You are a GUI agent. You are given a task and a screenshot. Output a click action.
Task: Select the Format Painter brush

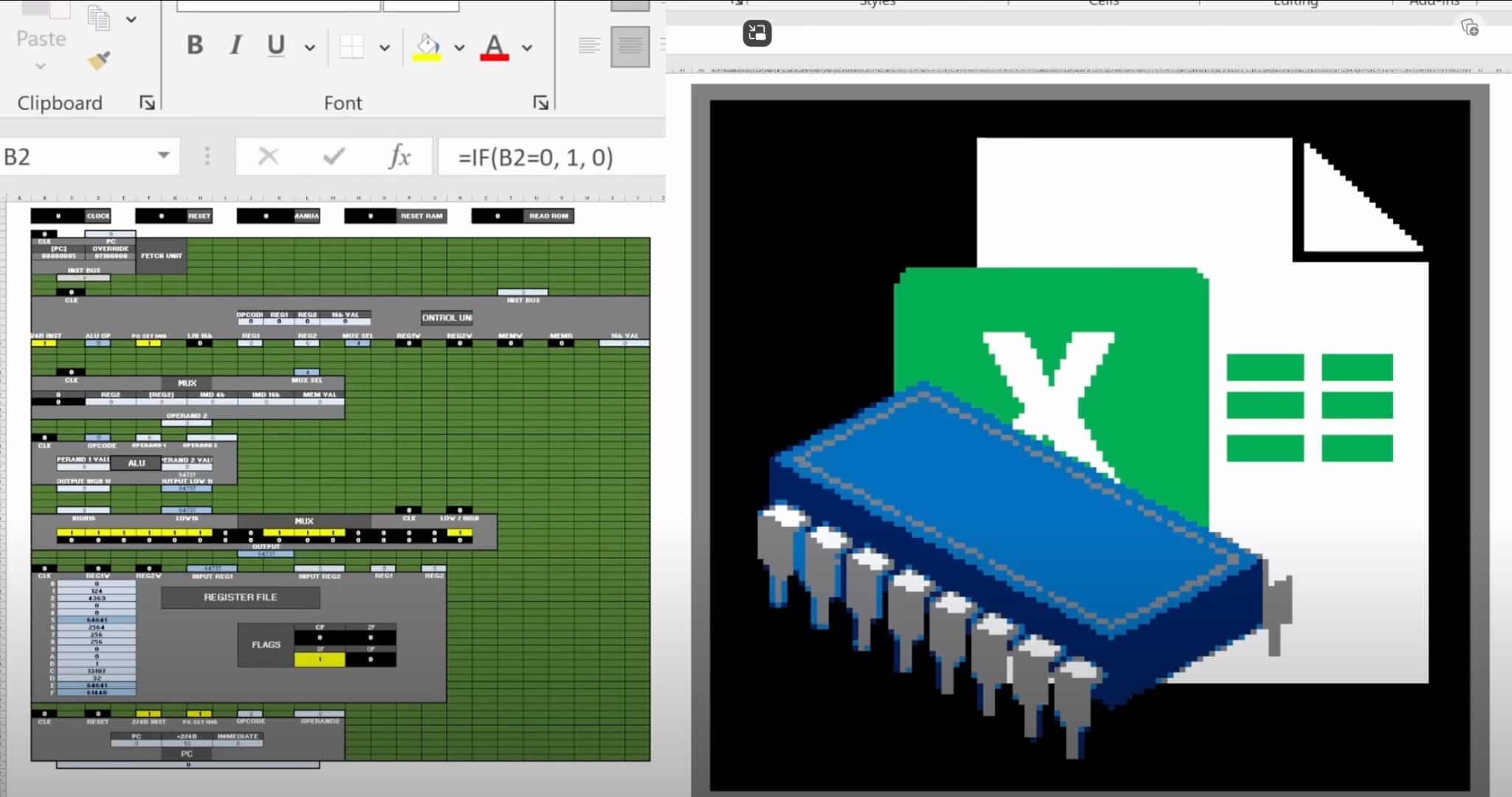(99, 60)
